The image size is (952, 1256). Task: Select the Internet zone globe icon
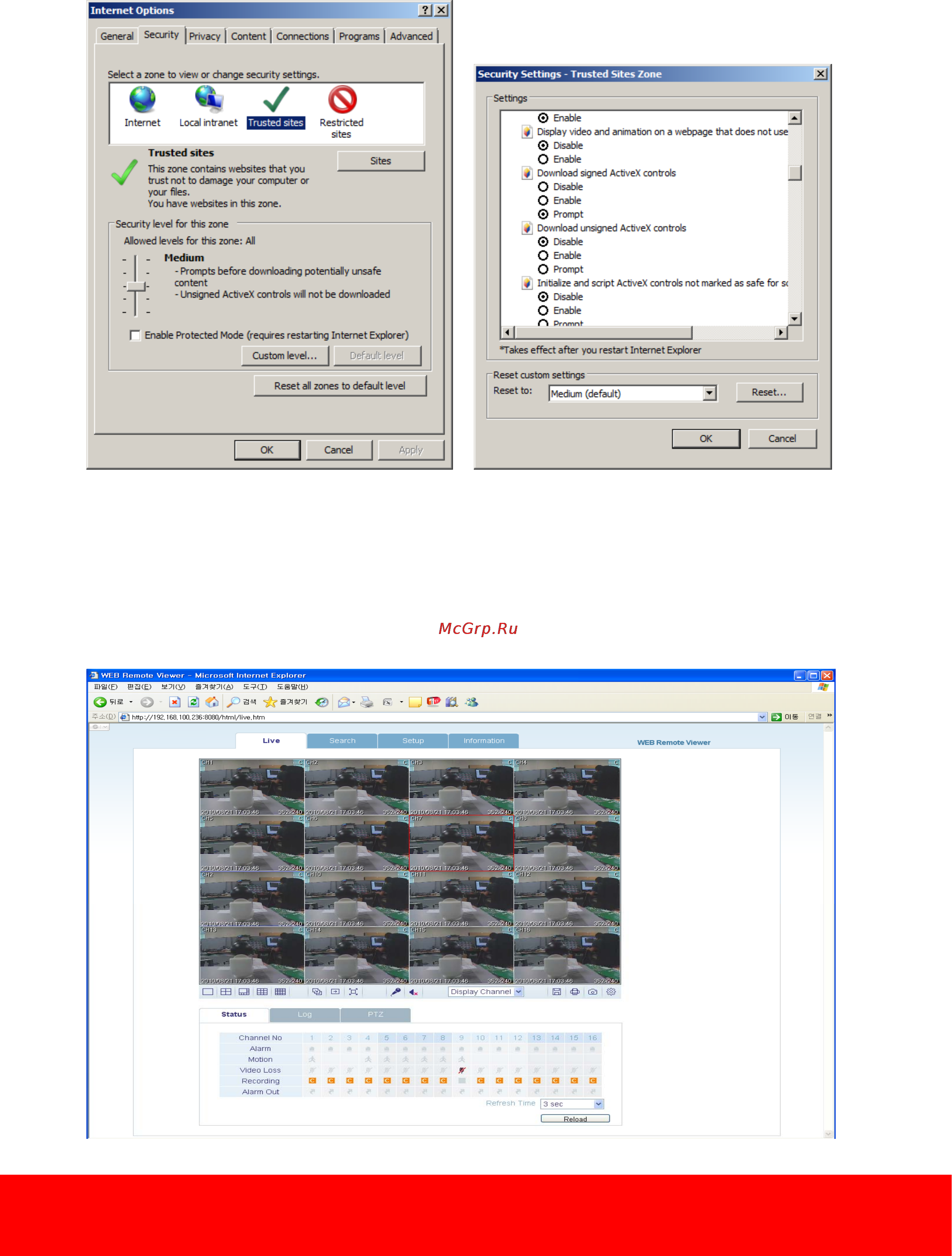(x=143, y=100)
